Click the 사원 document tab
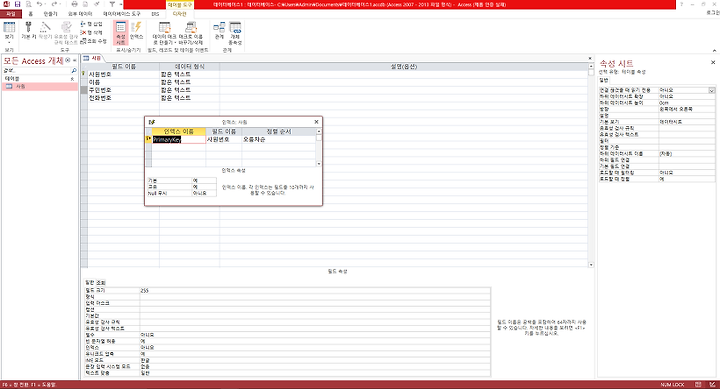 93,58
